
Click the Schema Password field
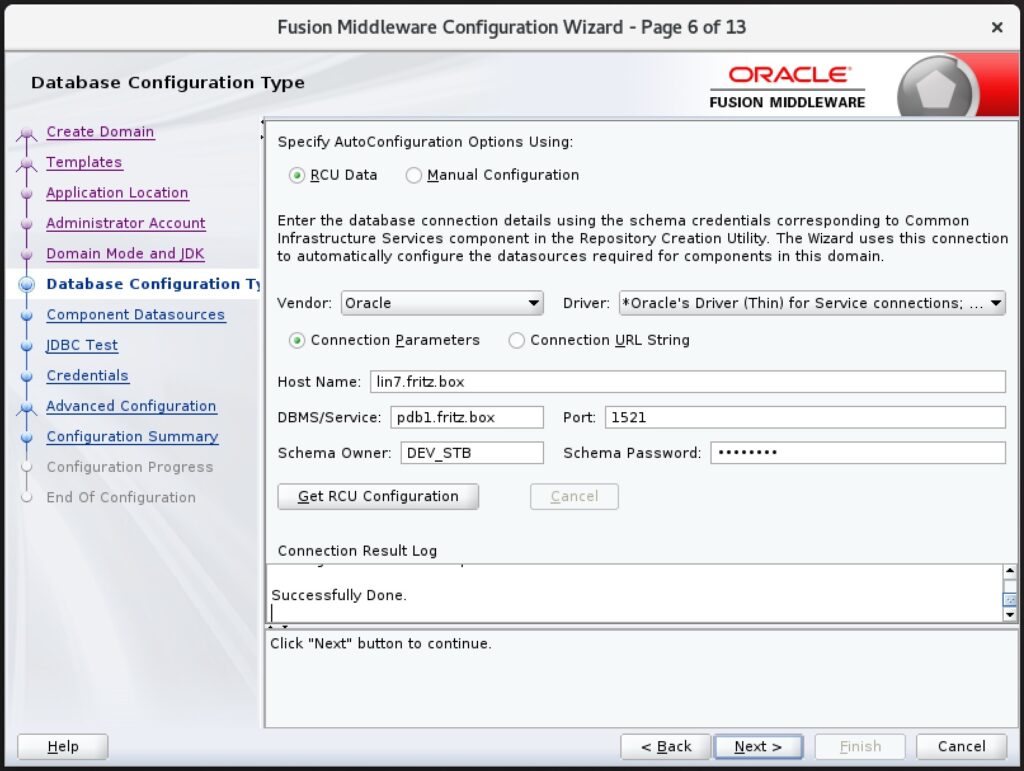[x=858, y=453]
